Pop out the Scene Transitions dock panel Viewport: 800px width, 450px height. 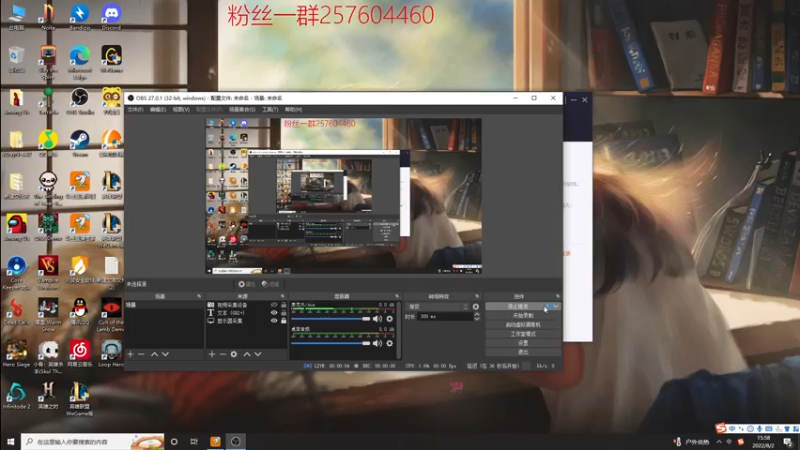click(477, 296)
